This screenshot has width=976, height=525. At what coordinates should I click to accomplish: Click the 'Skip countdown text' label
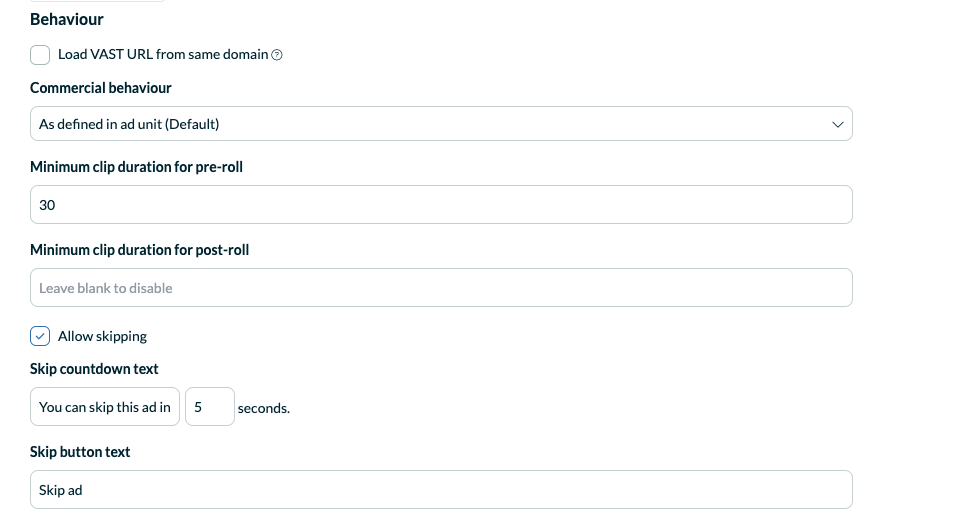tap(94, 369)
